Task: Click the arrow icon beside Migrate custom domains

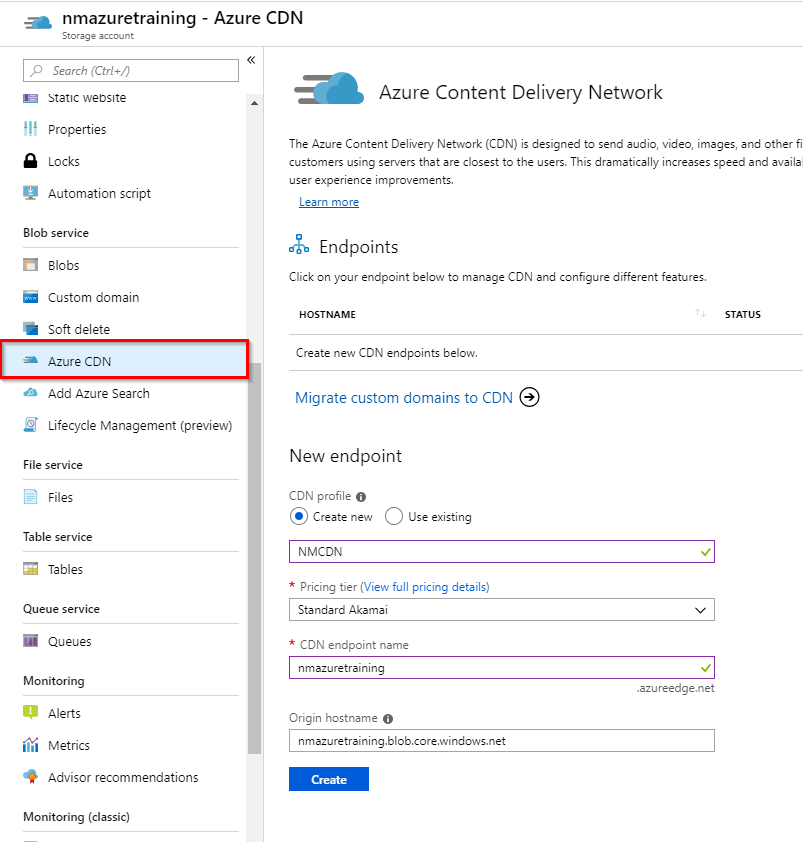Action: (x=530, y=398)
